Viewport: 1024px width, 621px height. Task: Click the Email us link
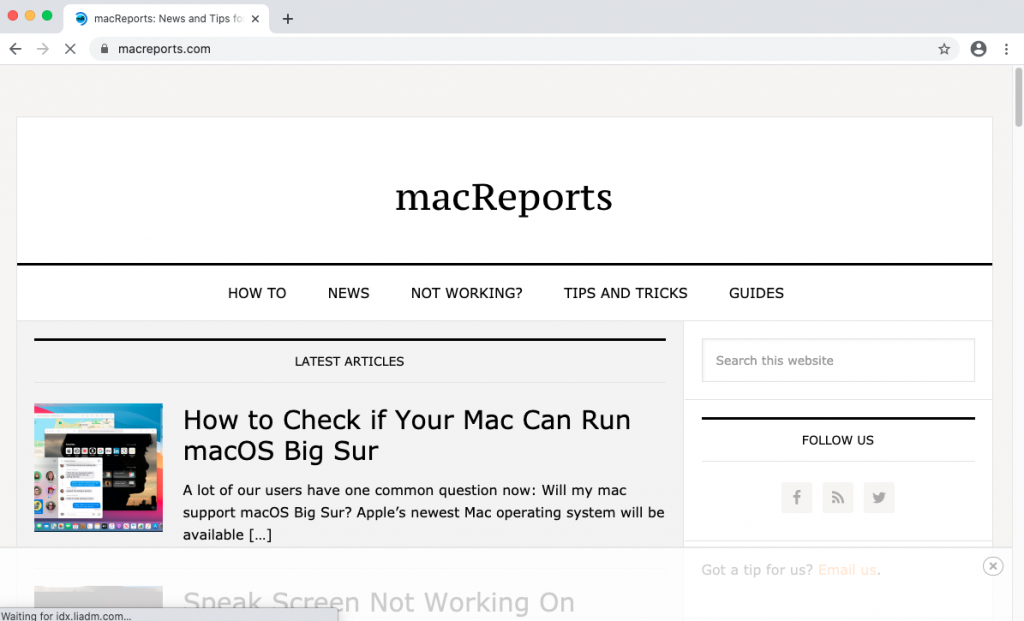[x=847, y=570]
